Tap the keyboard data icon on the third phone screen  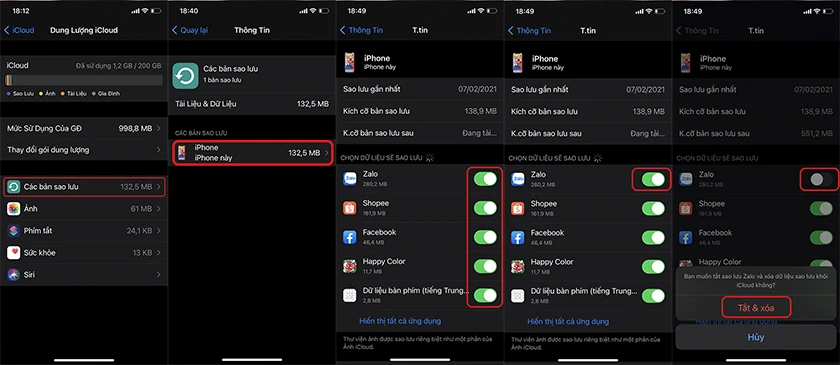[349, 295]
